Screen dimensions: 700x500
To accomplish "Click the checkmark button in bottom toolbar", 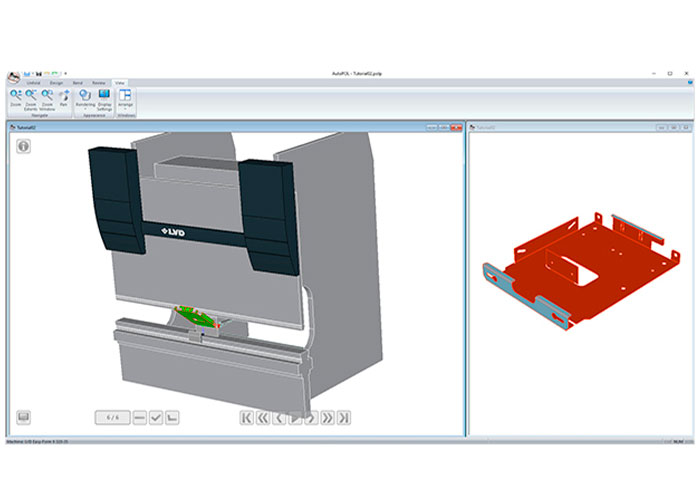I will click(x=156, y=417).
